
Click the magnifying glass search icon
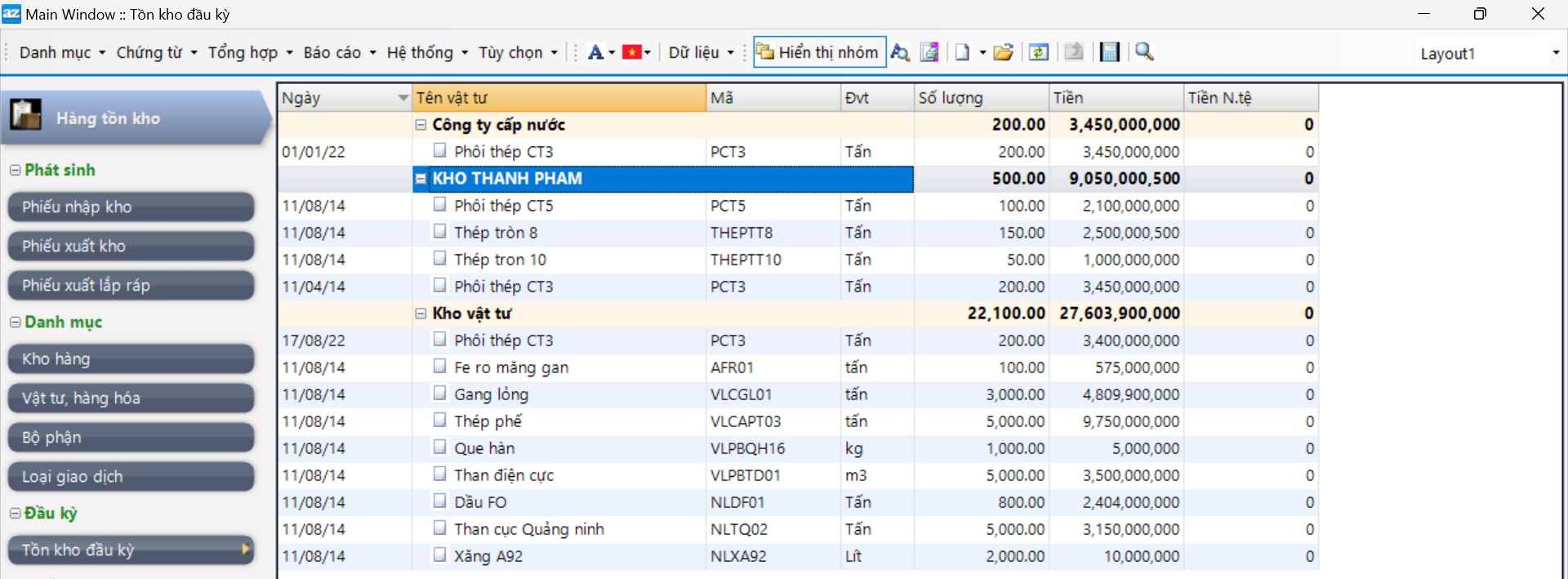pyautogui.click(x=1144, y=52)
